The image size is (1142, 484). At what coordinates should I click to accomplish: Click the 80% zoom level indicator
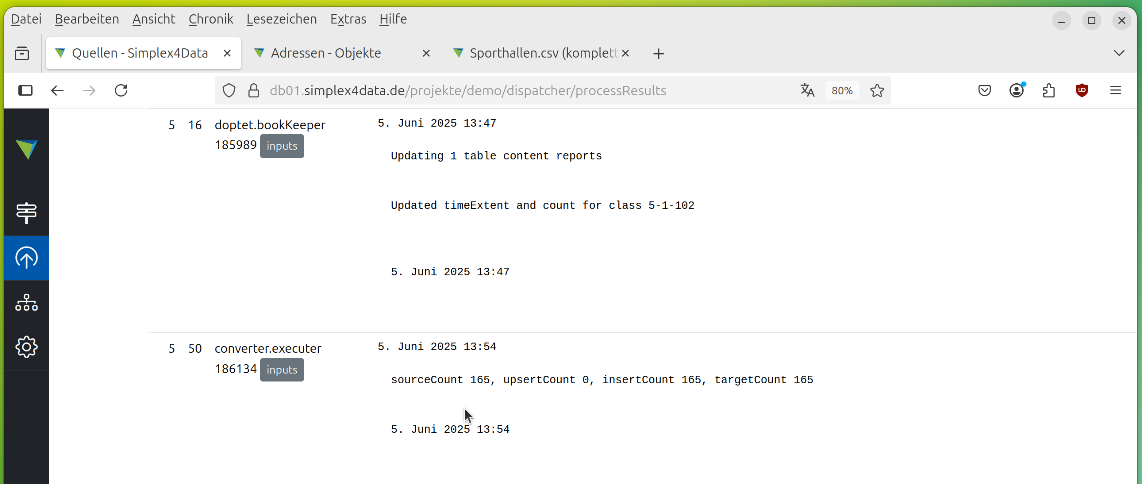842,90
